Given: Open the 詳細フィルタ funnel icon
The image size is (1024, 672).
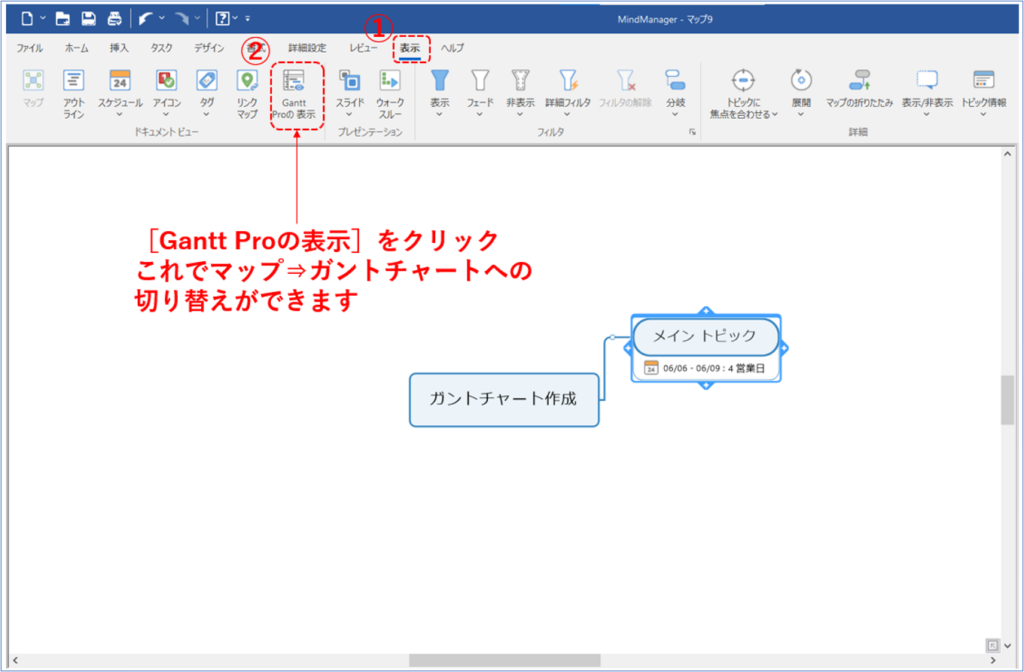Looking at the screenshot, I should tap(568, 81).
